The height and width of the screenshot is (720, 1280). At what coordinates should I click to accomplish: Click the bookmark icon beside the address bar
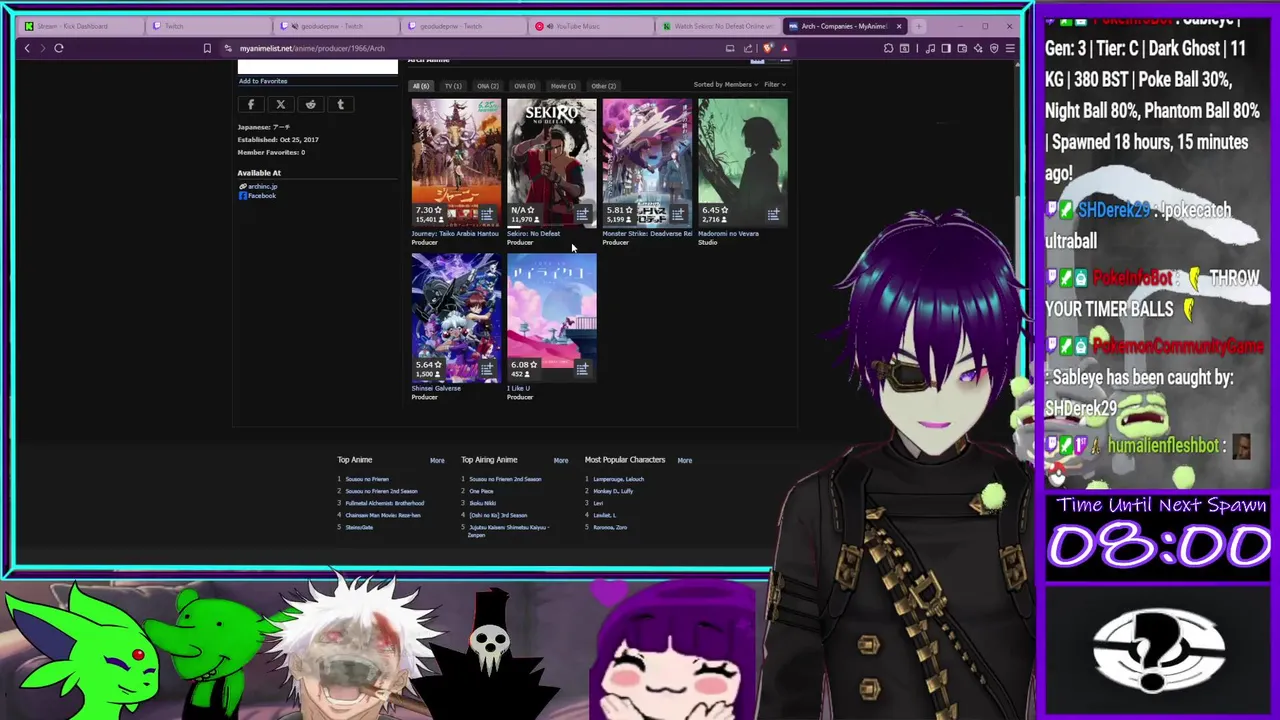pos(207,48)
